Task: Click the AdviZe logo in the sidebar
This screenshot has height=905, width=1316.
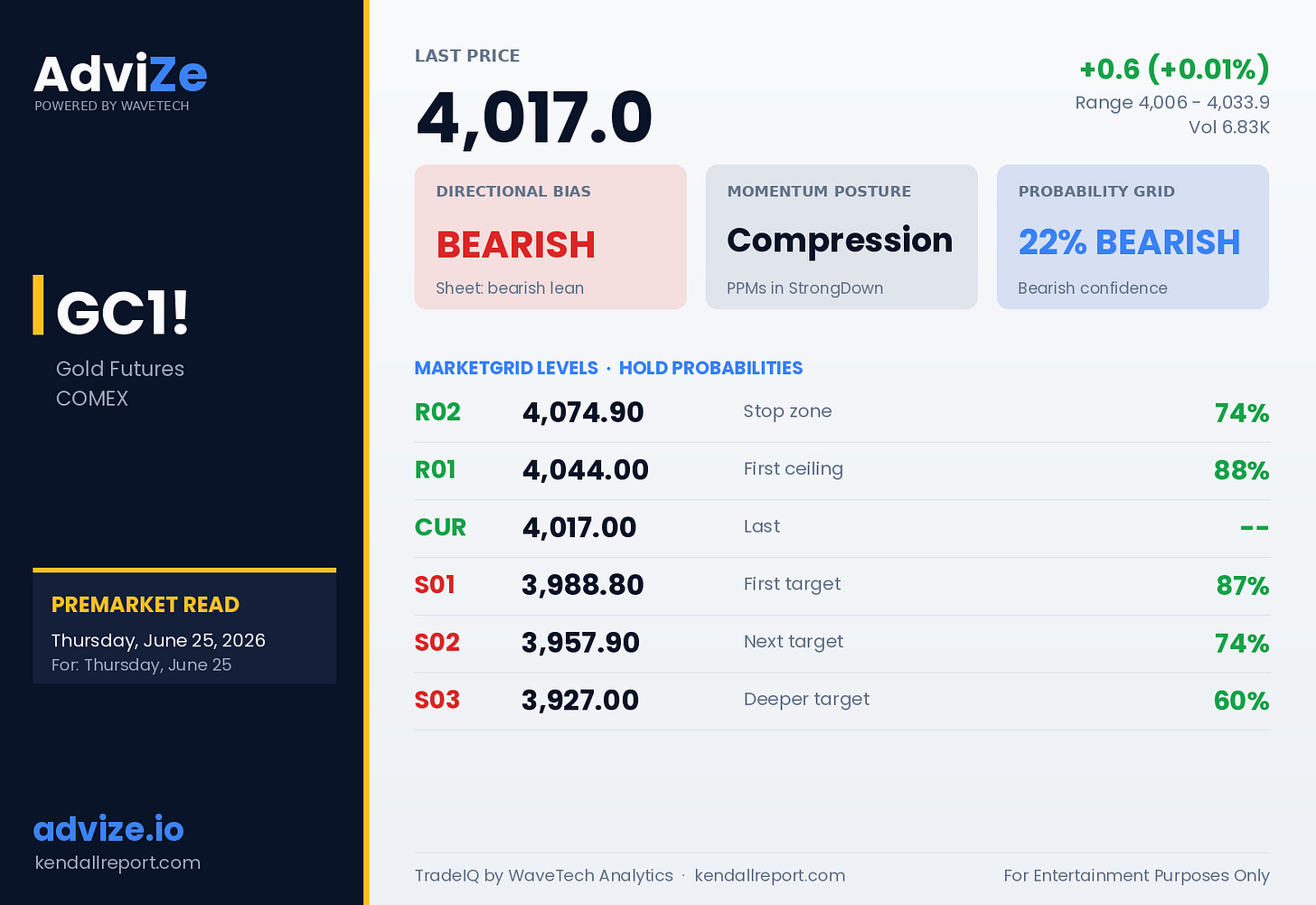Action: 120,74
